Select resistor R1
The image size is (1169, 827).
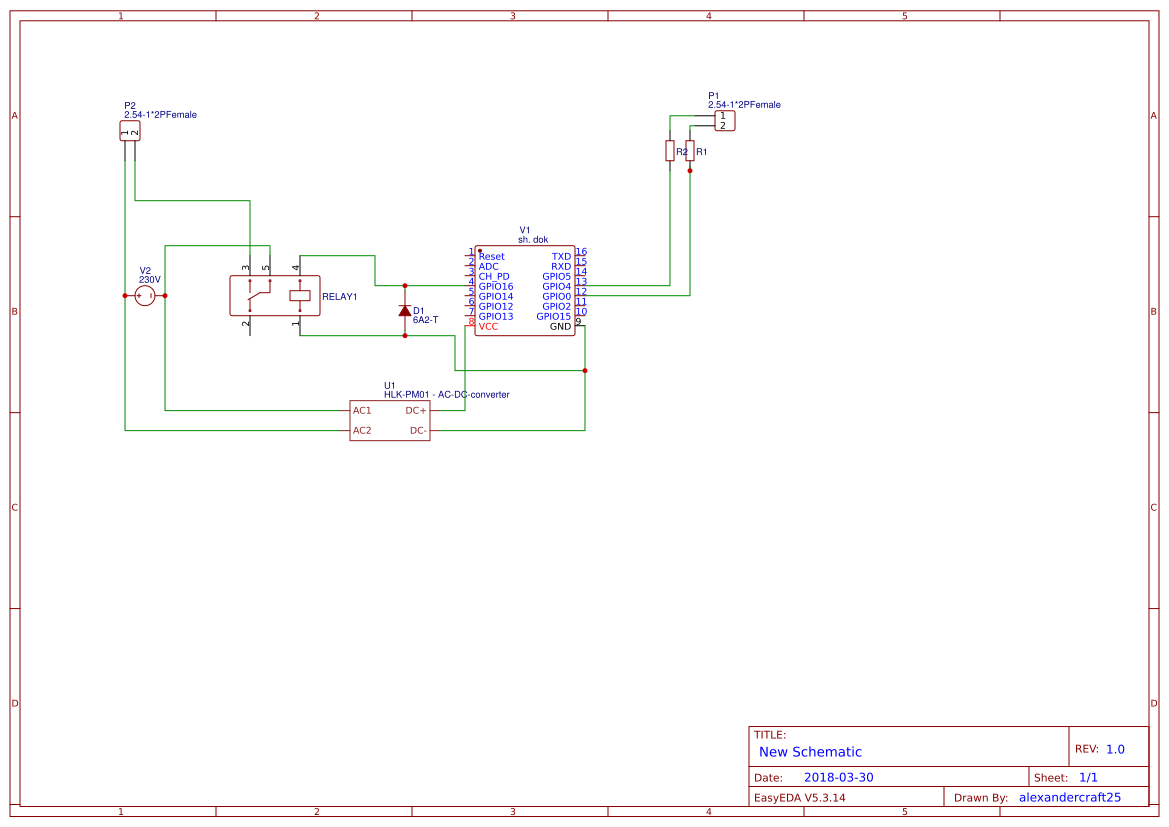click(x=690, y=151)
